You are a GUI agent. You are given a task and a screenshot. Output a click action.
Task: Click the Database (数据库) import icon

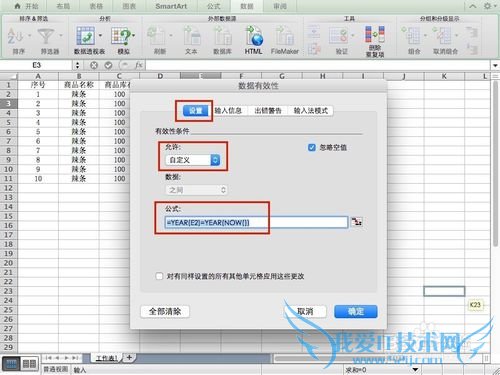tap(222, 36)
